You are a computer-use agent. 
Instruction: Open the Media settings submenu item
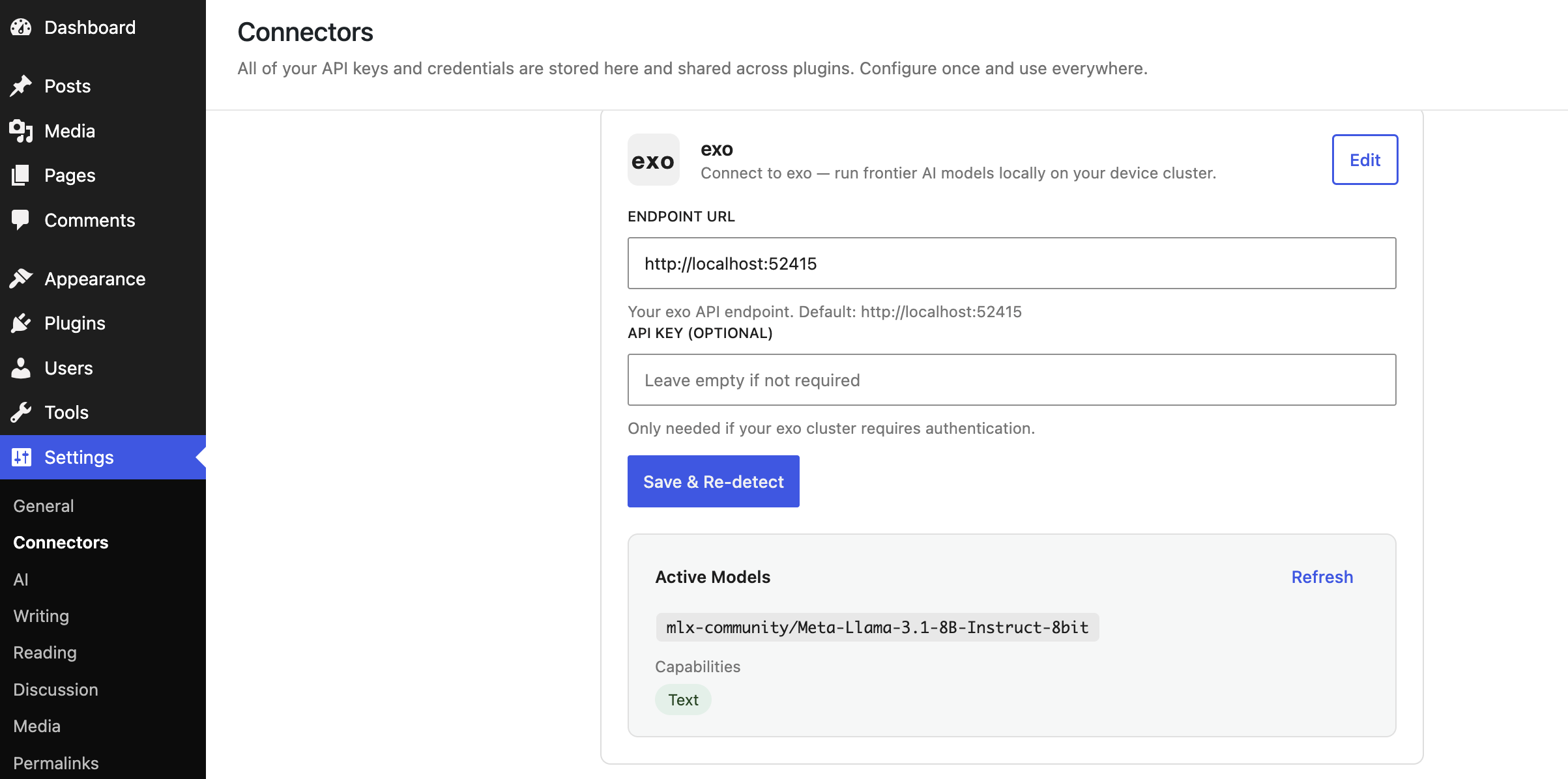tap(37, 726)
